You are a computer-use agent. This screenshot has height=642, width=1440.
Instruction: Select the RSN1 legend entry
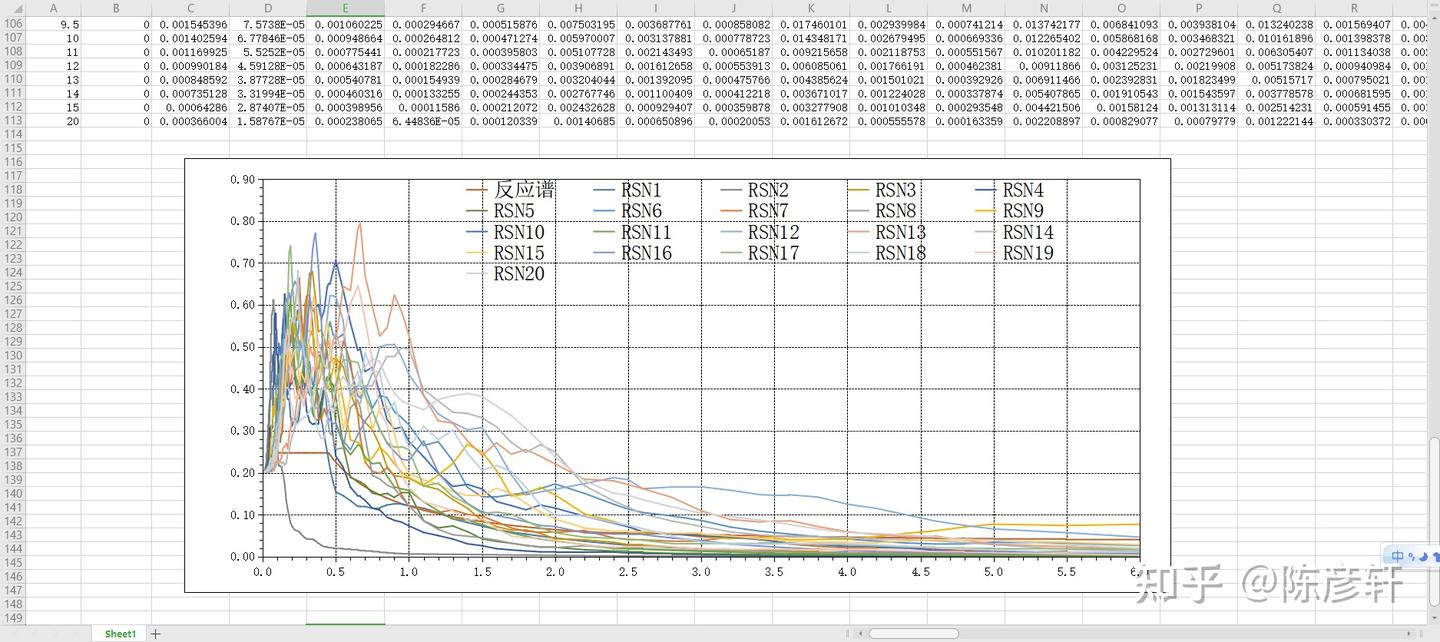tap(639, 189)
